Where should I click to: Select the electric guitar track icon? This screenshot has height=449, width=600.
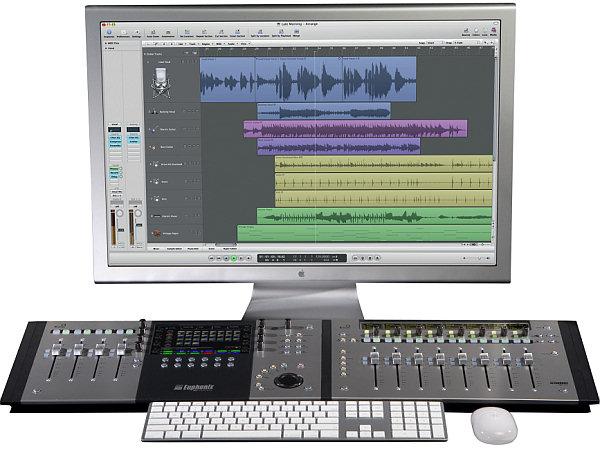[154, 129]
